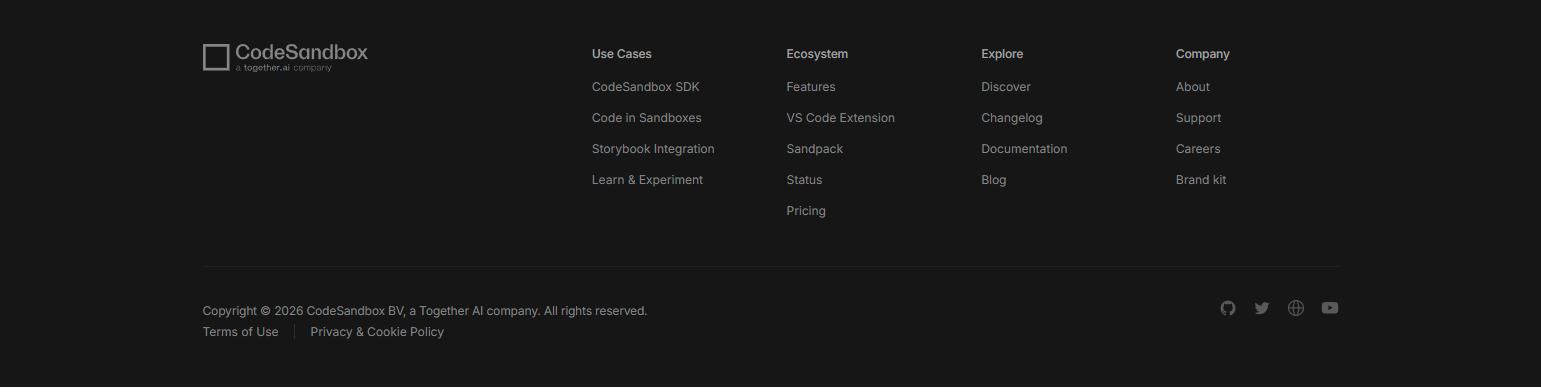Screen dimensions: 1541x392
Task: Open the YouTube icon link
Action: (x=1330, y=308)
